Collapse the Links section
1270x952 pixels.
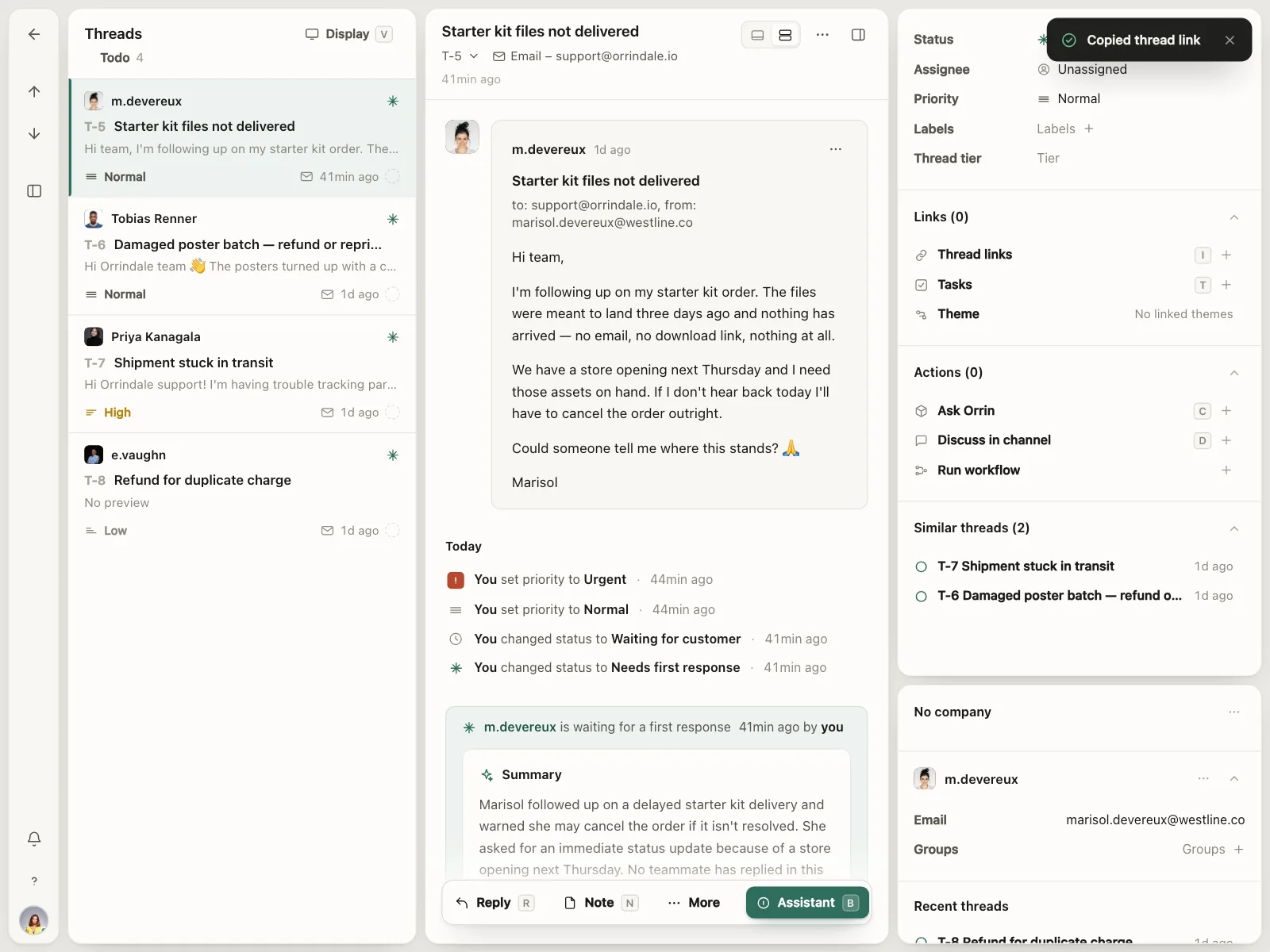pos(1234,217)
